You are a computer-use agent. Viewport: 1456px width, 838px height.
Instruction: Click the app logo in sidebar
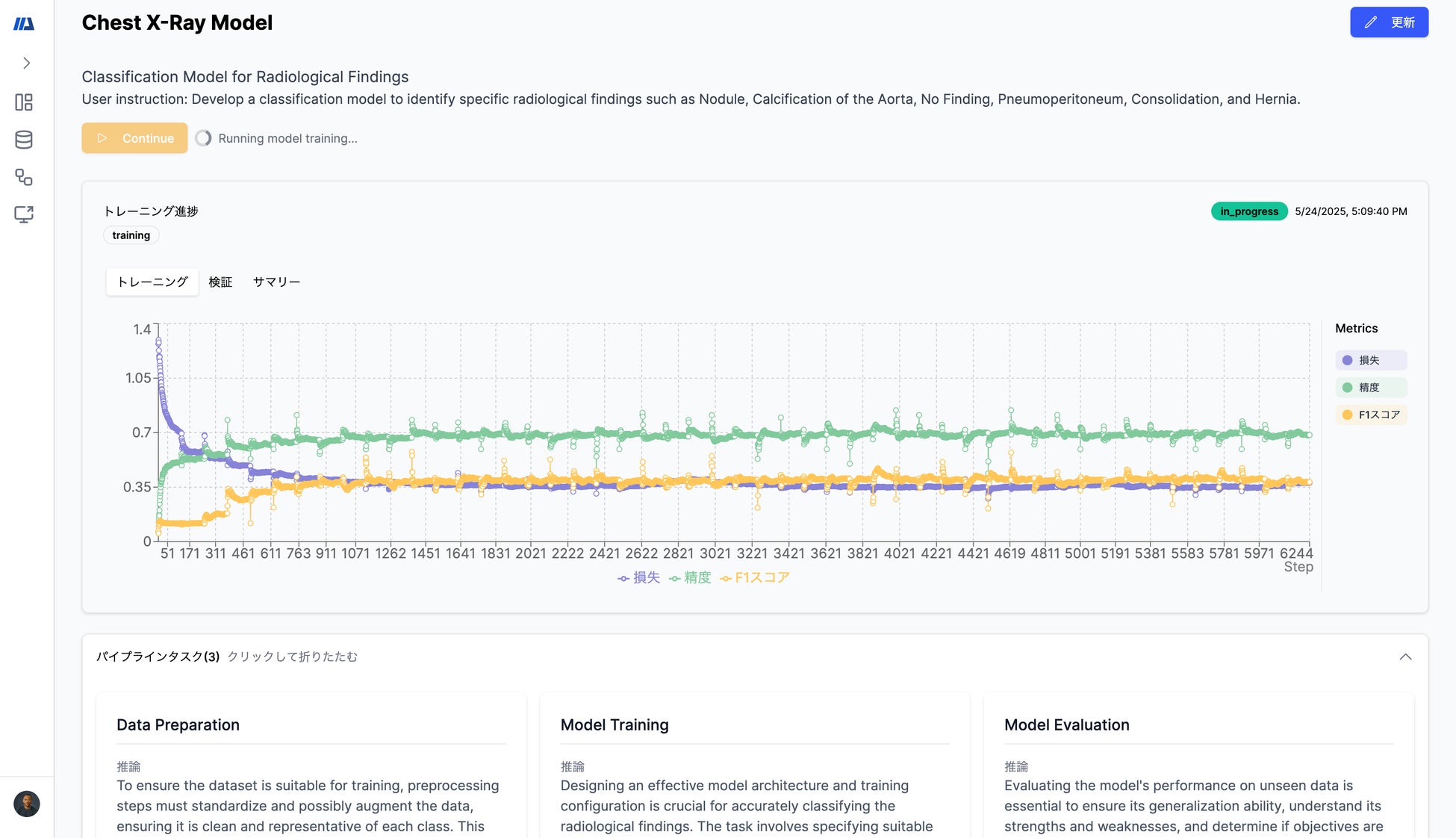[x=24, y=24]
